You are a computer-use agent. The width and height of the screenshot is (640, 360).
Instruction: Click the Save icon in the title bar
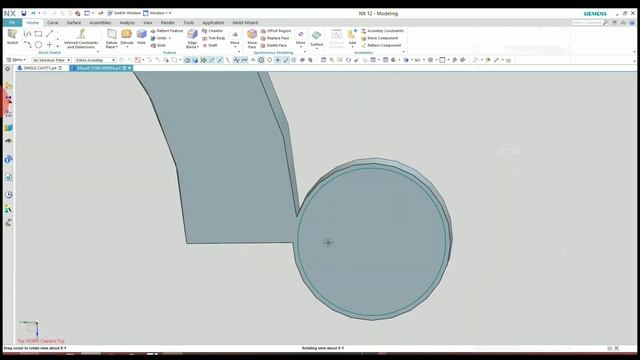click(x=24, y=13)
